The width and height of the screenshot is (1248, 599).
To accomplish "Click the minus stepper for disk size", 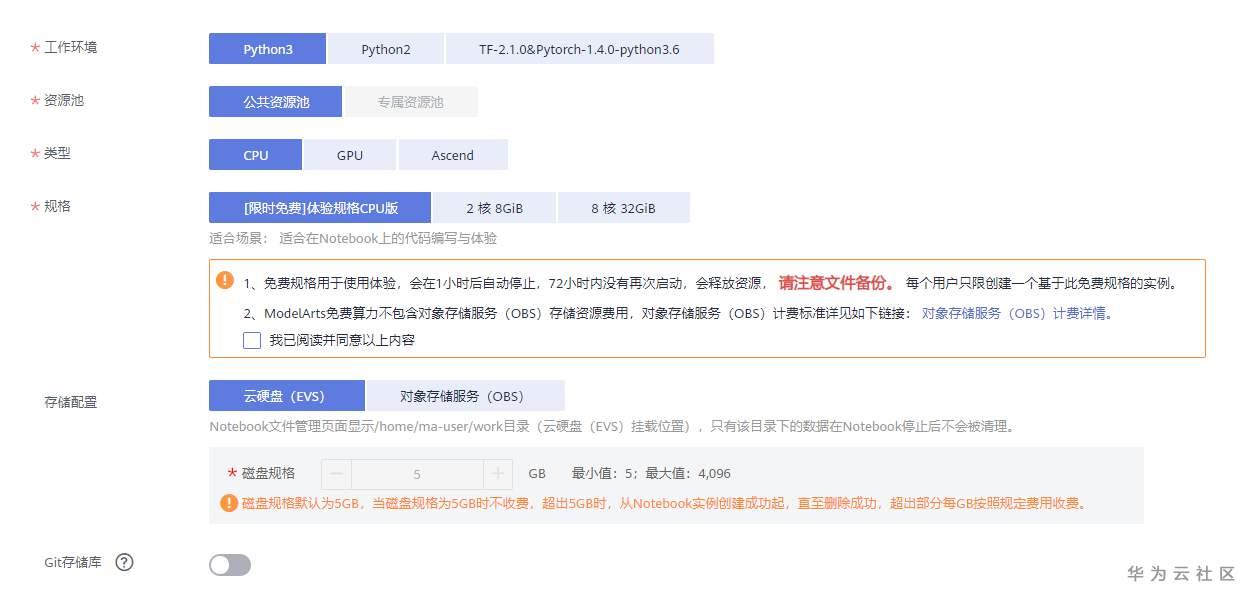I will click(x=335, y=473).
